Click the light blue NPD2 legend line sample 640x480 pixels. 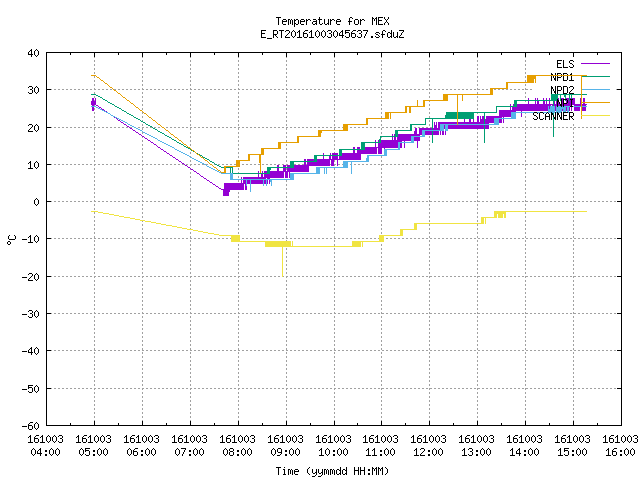tap(596, 89)
